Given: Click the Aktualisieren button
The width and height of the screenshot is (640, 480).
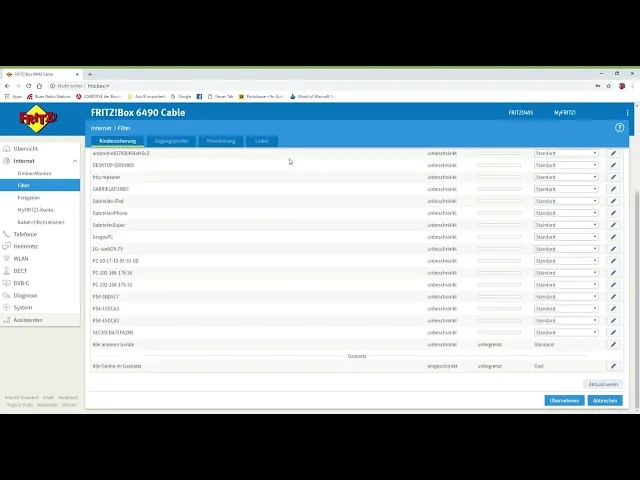Looking at the screenshot, I should click(603, 384).
